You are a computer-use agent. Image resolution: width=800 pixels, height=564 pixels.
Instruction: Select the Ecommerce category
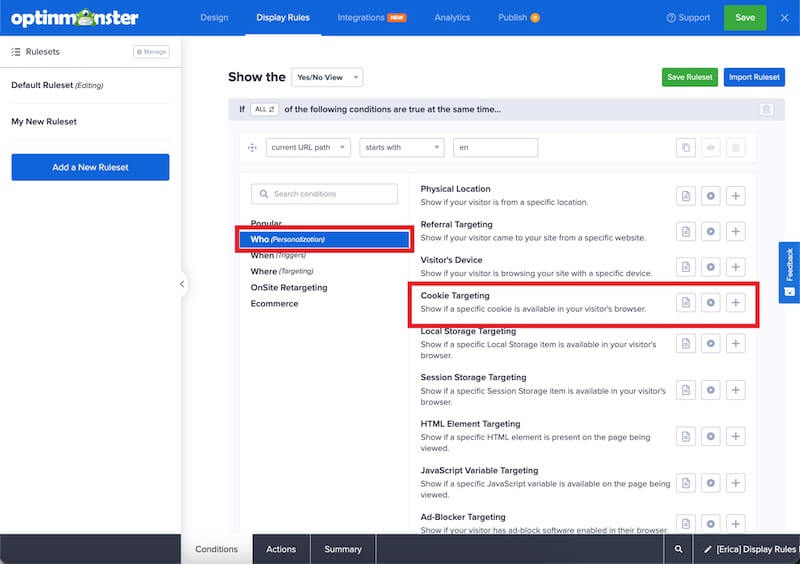(x=274, y=304)
